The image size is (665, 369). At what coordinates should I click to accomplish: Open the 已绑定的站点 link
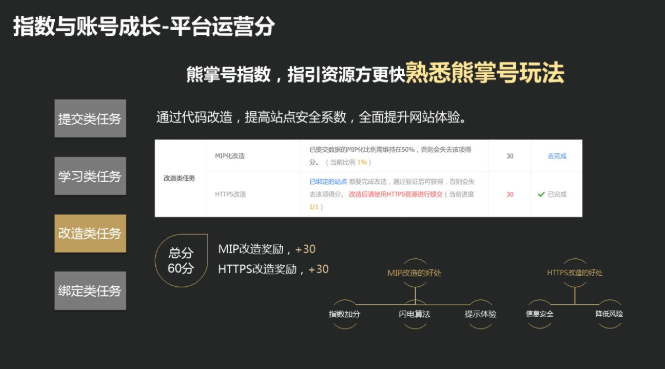coord(328,182)
